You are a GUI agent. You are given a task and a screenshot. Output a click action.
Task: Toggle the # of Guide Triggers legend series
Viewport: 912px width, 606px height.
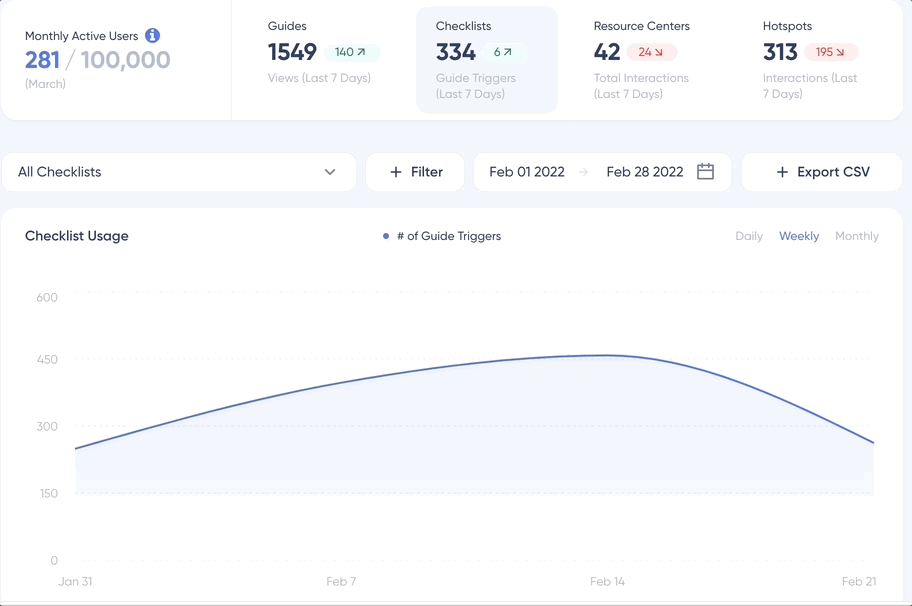tap(443, 236)
